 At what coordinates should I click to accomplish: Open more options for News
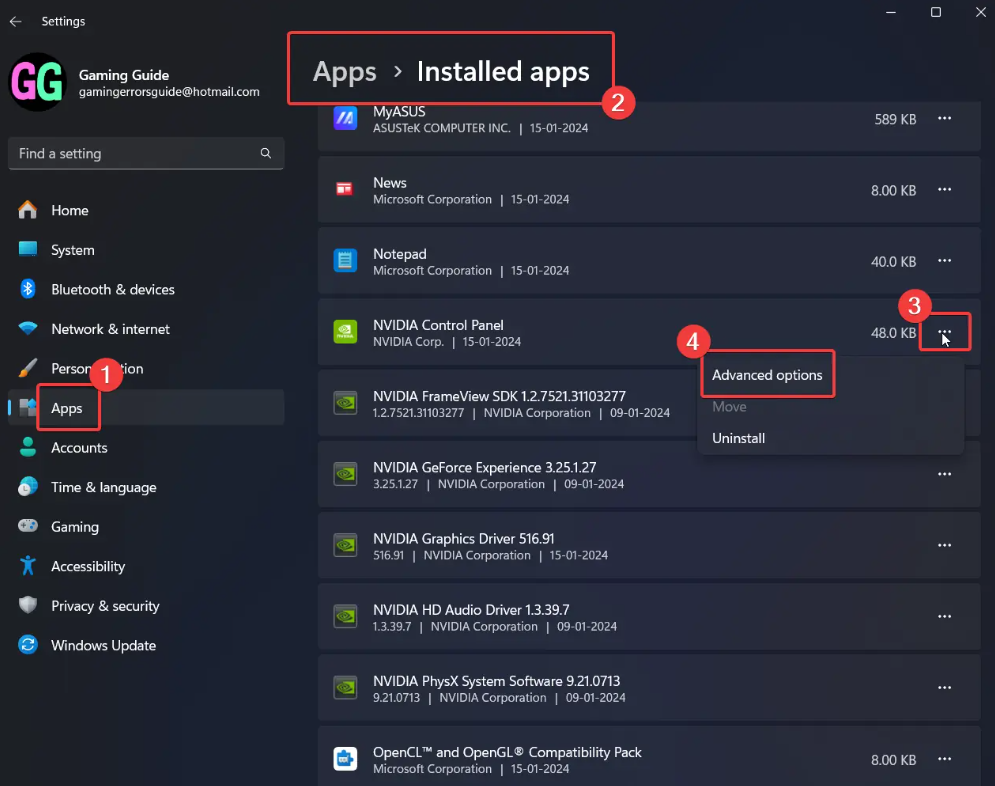coord(944,190)
